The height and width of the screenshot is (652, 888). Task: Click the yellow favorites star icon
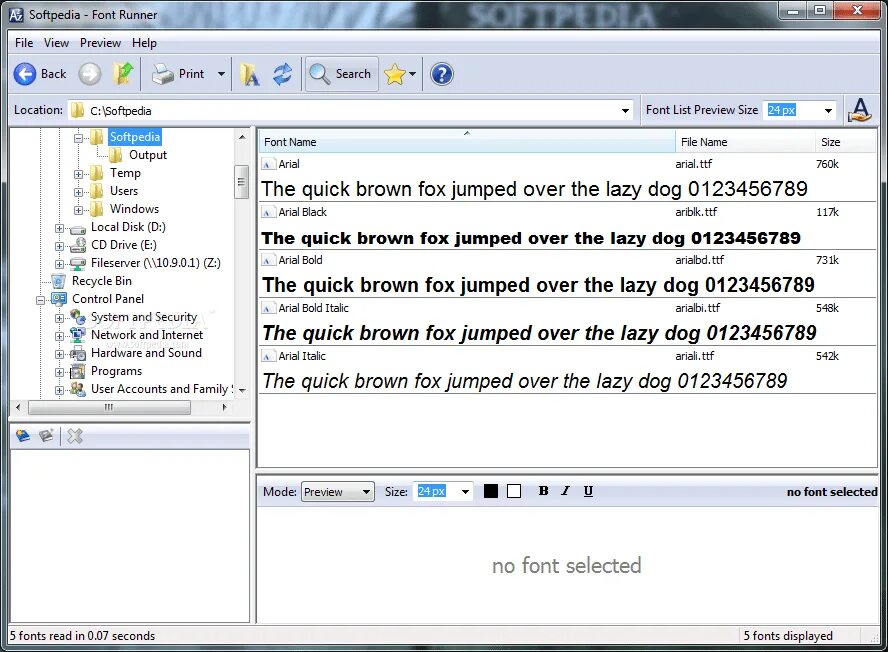click(x=395, y=74)
